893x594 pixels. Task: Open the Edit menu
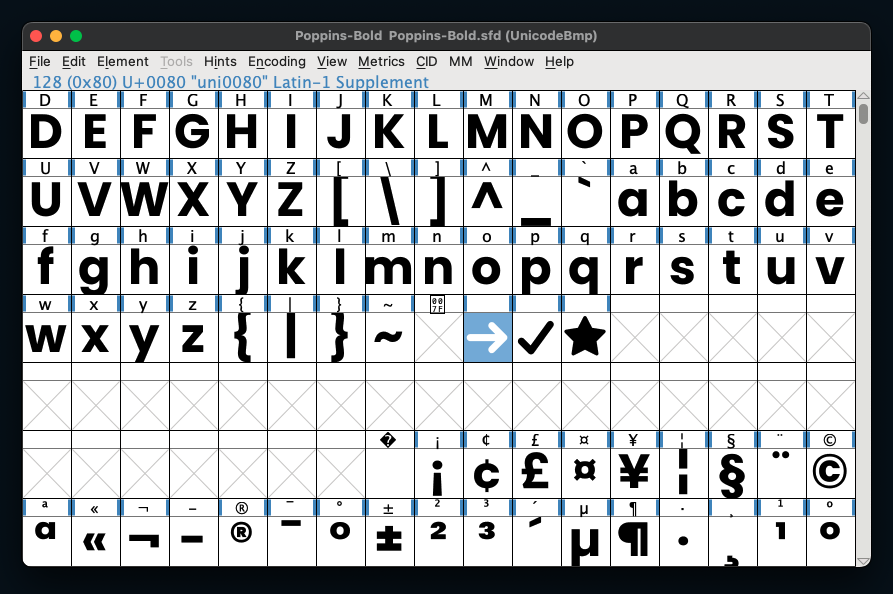coord(73,62)
